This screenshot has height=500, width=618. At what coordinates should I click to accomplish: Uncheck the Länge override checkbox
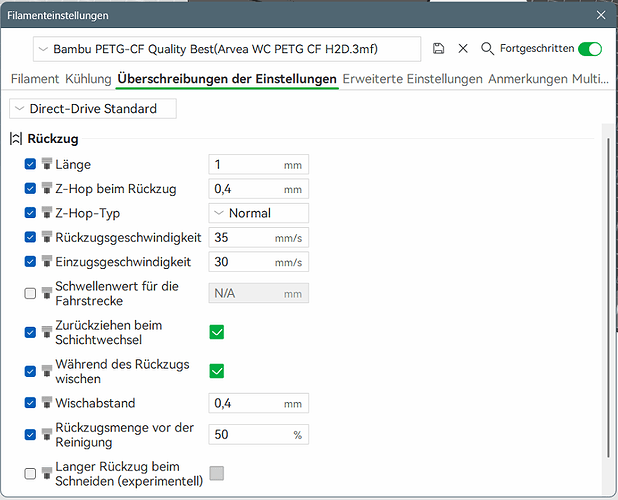(x=30, y=164)
